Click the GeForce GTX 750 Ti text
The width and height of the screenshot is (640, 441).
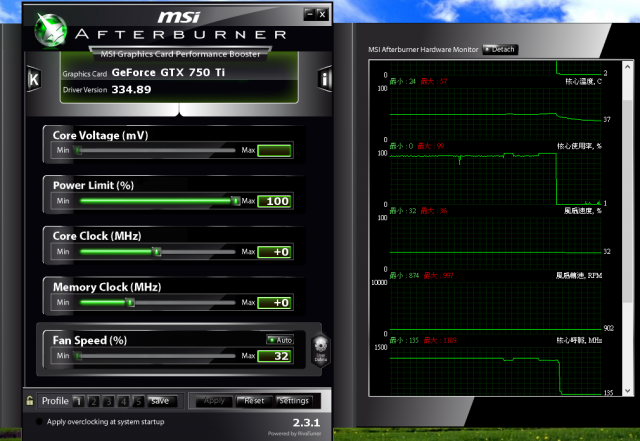coord(168,72)
